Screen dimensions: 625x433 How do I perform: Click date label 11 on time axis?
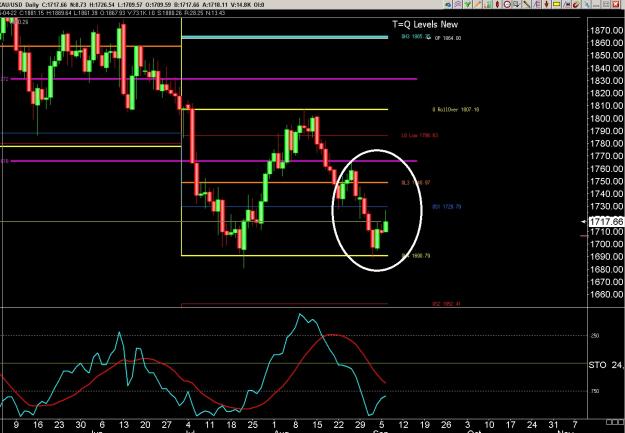pos(210,425)
